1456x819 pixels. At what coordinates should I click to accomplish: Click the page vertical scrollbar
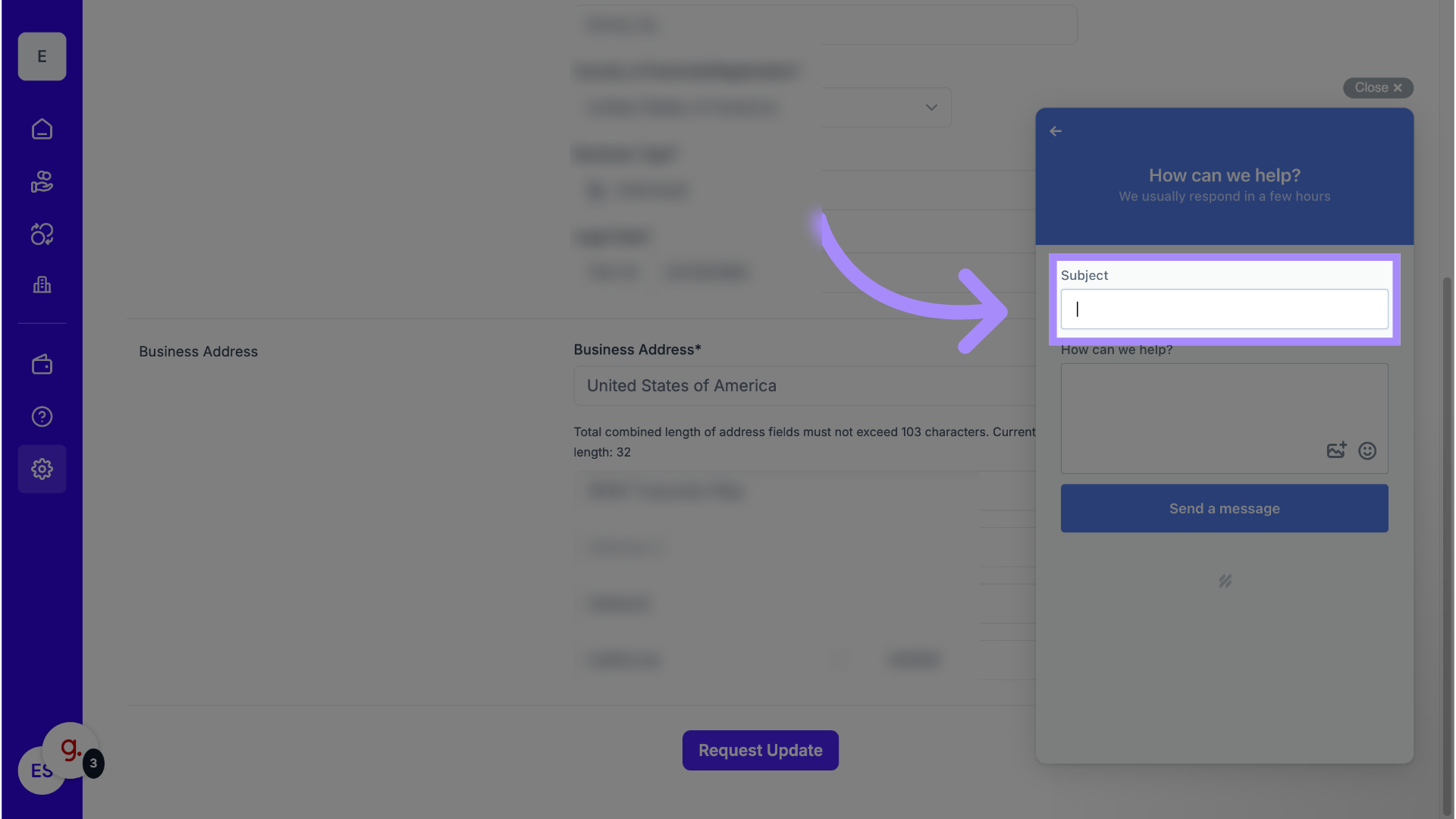(1447, 531)
